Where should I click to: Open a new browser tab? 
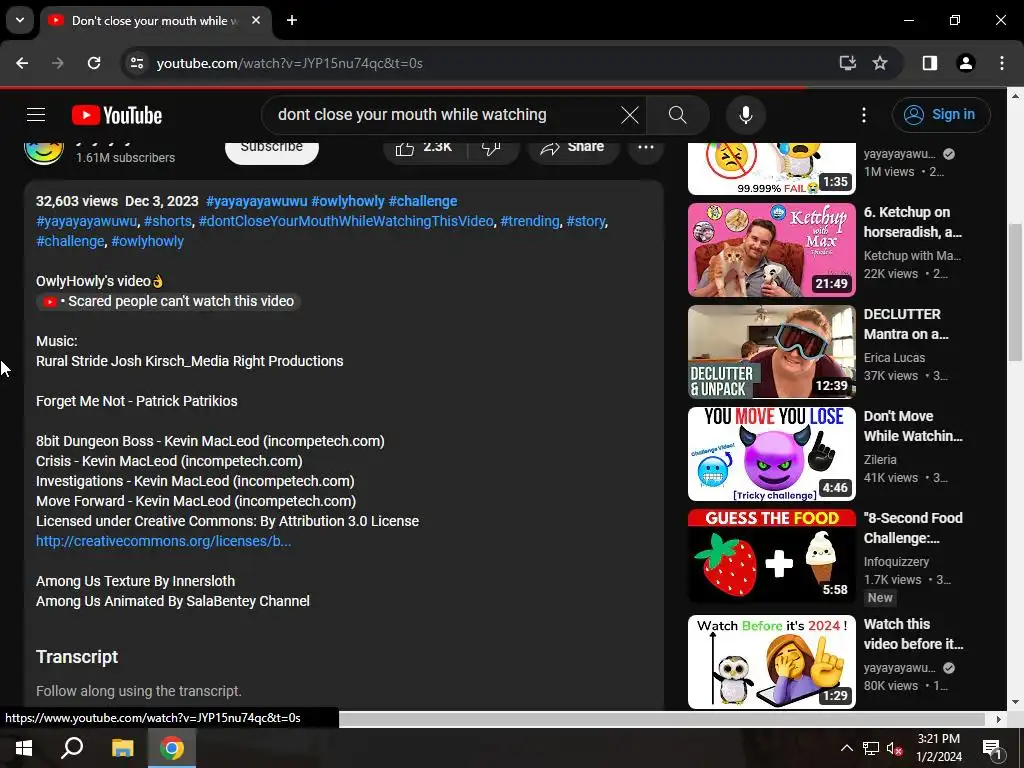[x=292, y=20]
